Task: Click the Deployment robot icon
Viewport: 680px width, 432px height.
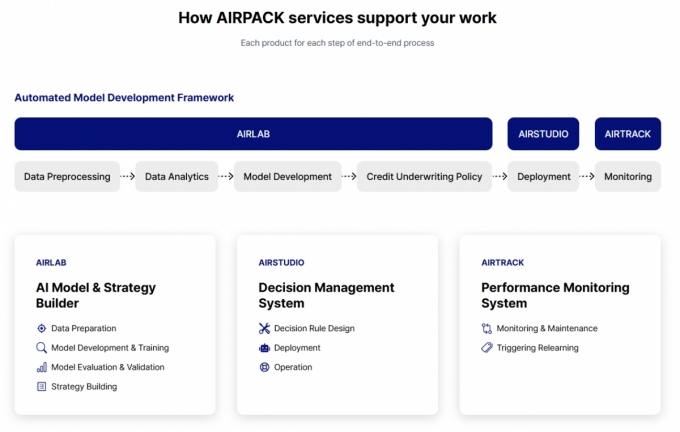Action: click(x=264, y=348)
